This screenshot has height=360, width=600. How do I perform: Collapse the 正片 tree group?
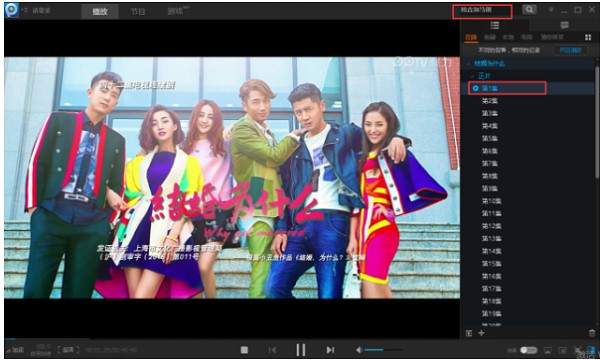coord(473,76)
